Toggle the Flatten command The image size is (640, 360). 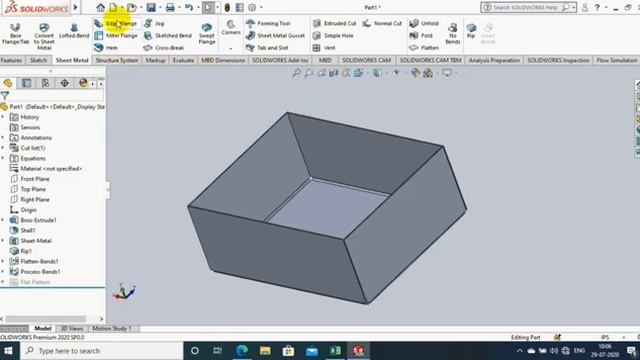point(424,48)
